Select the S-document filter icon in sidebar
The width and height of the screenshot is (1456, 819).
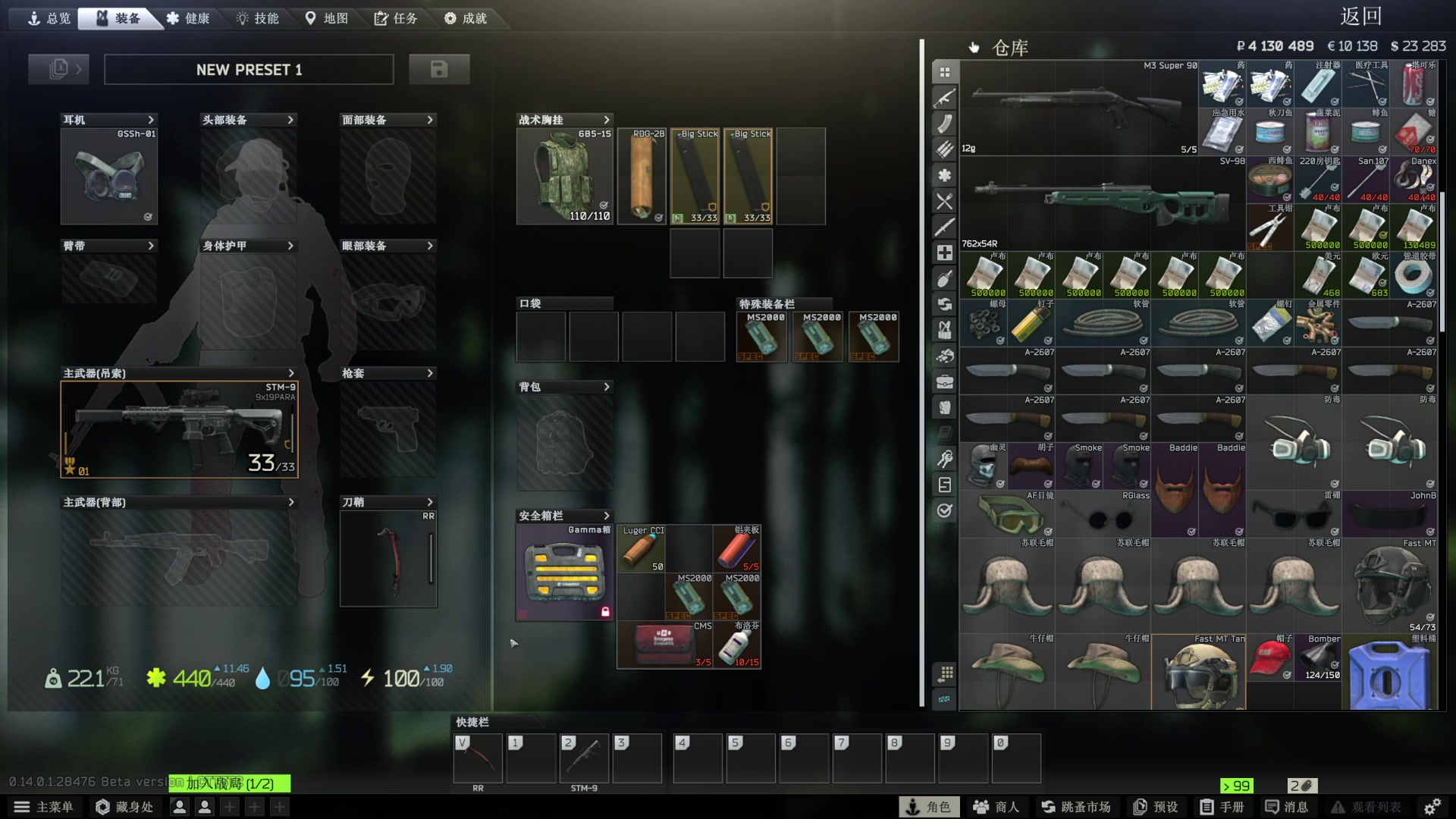(x=945, y=485)
